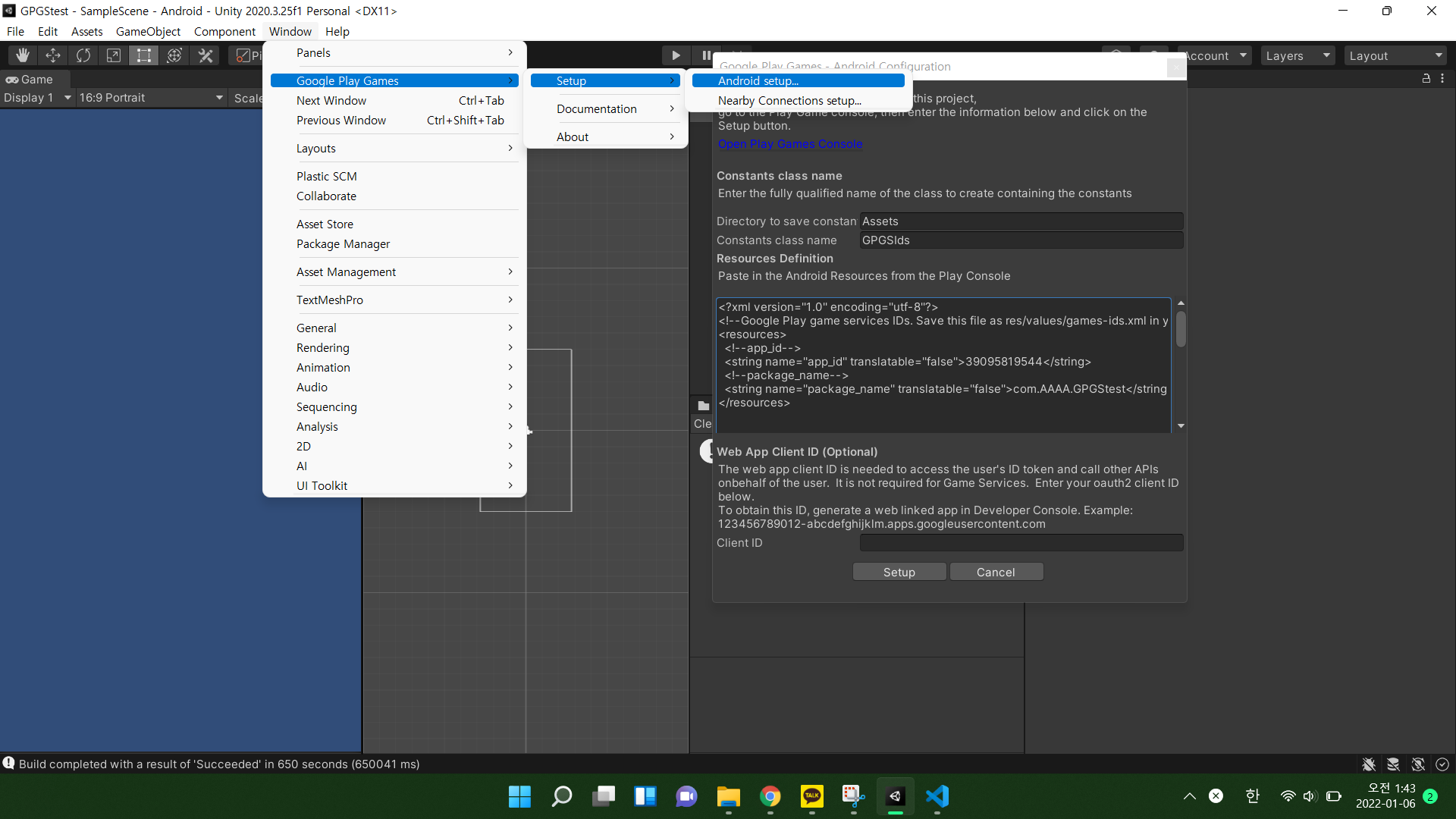
Task: Select the Hand tool
Action: [x=23, y=55]
